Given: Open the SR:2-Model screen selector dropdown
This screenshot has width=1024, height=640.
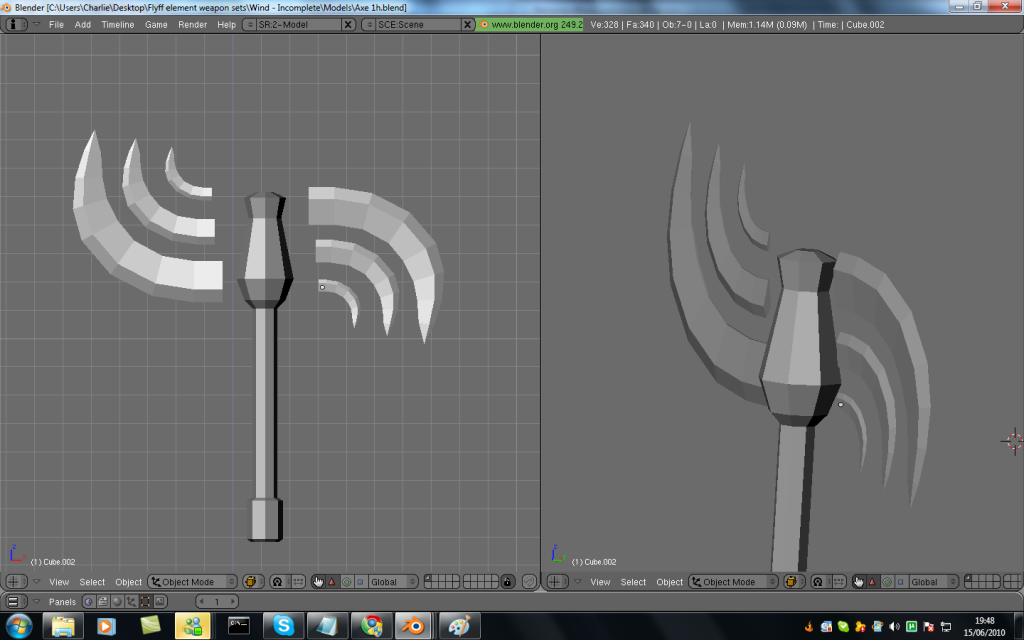Looking at the screenshot, I should 250,24.
